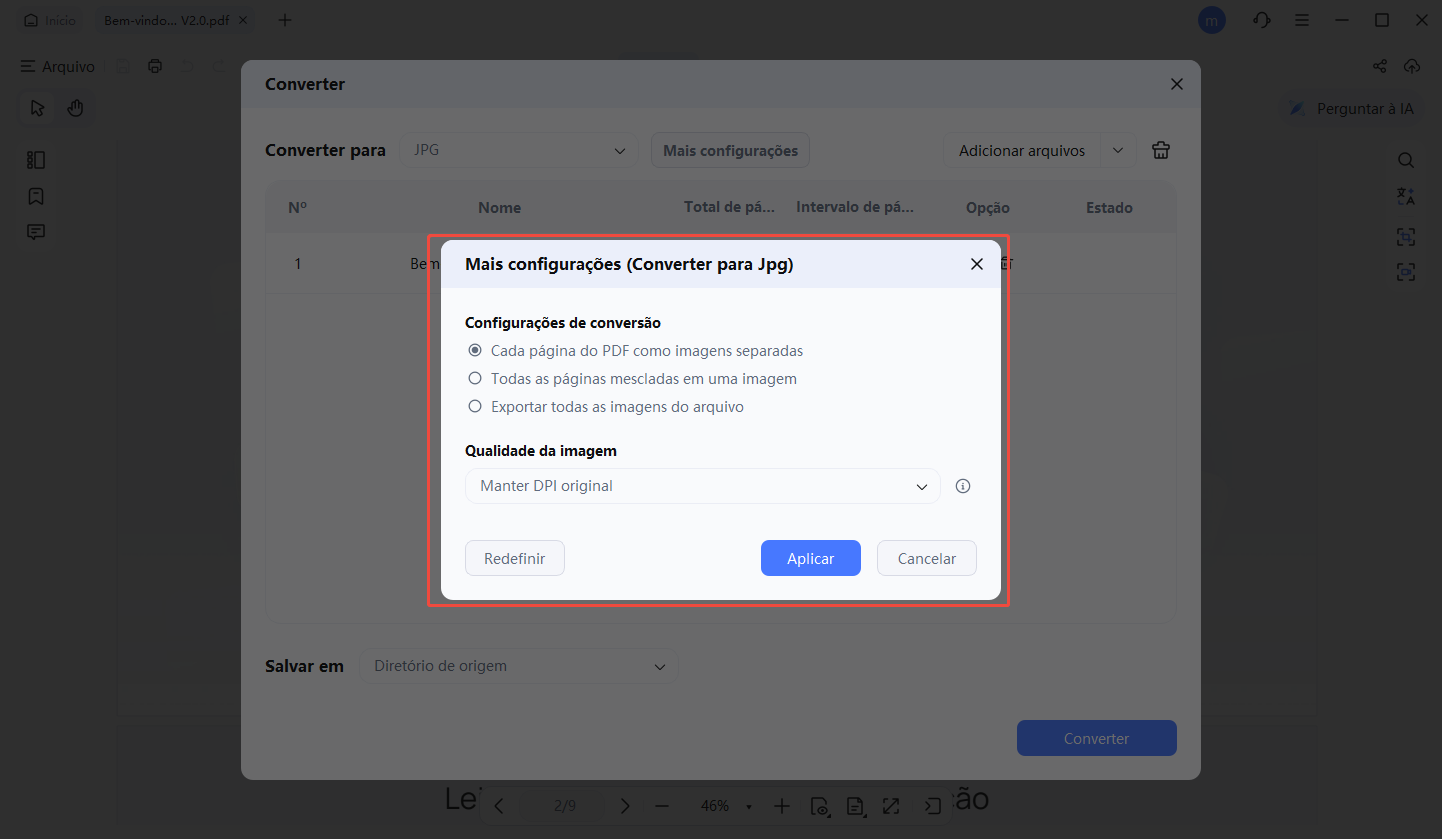
Task: Open the Bookmarks panel
Action: 36,196
